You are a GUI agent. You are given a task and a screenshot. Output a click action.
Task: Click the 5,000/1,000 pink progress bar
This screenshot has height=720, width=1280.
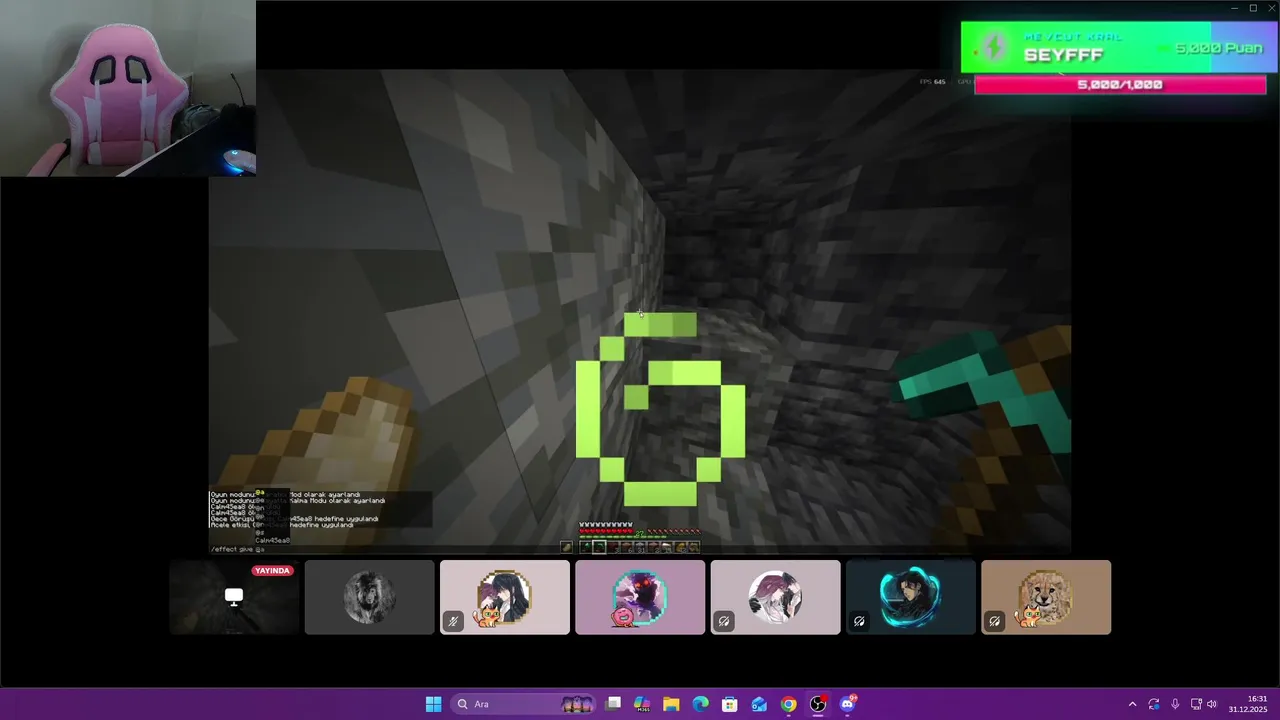[x=1120, y=85]
